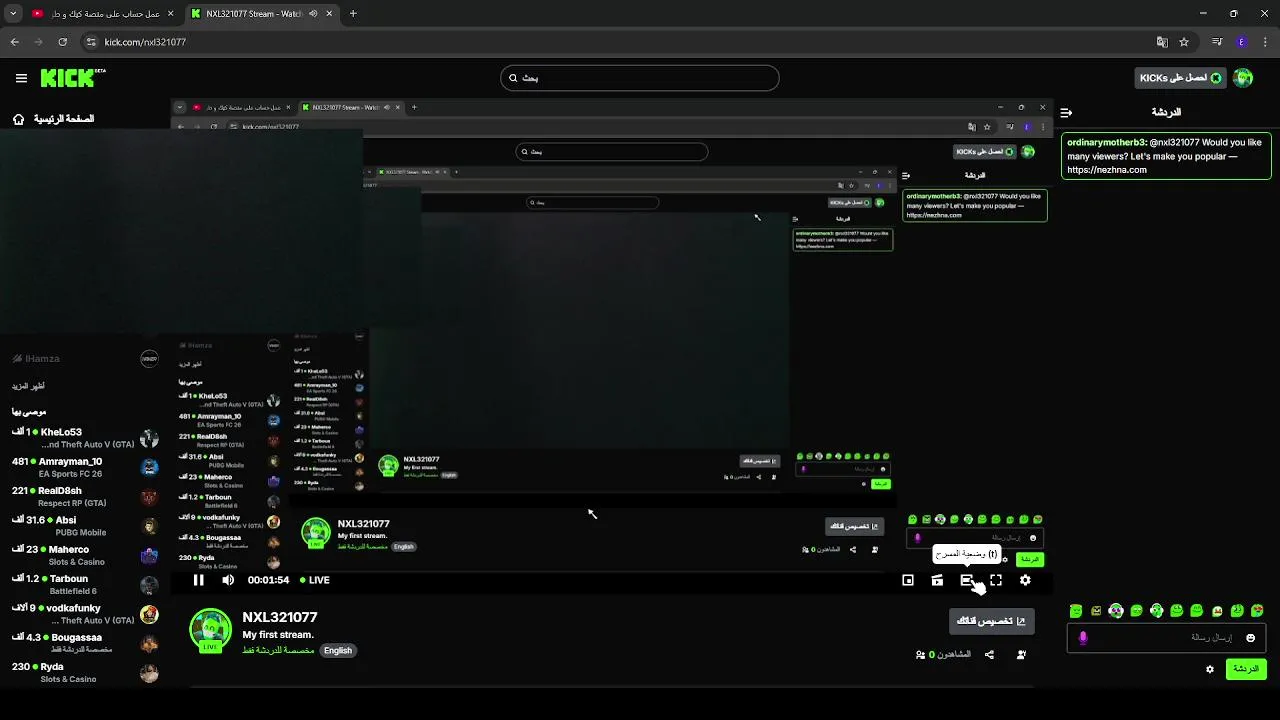1280x720 pixels.
Task: Click ordinarymotherb3 username in chat
Action: point(1107,143)
